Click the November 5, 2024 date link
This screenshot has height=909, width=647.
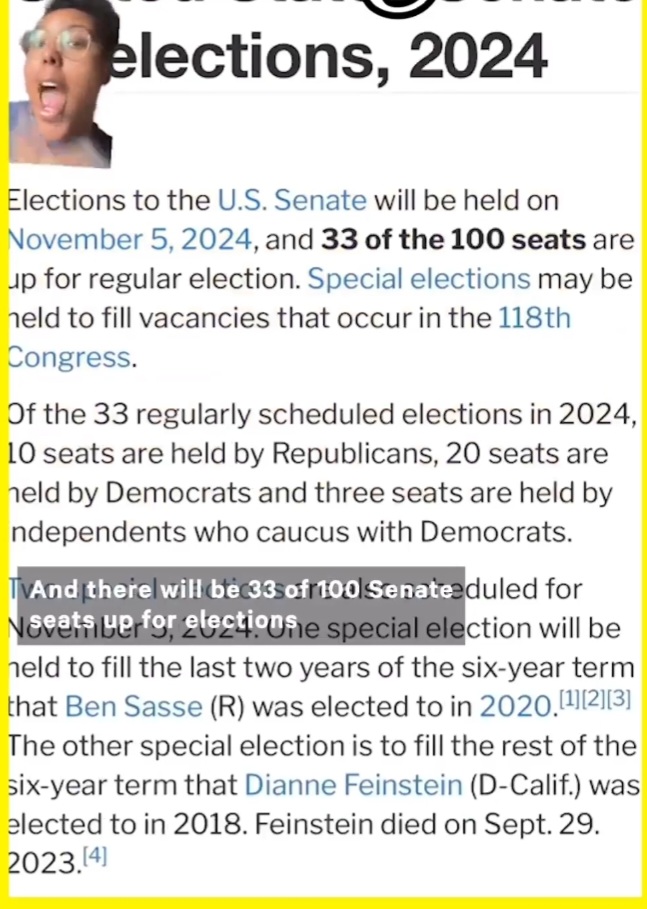pos(132,240)
